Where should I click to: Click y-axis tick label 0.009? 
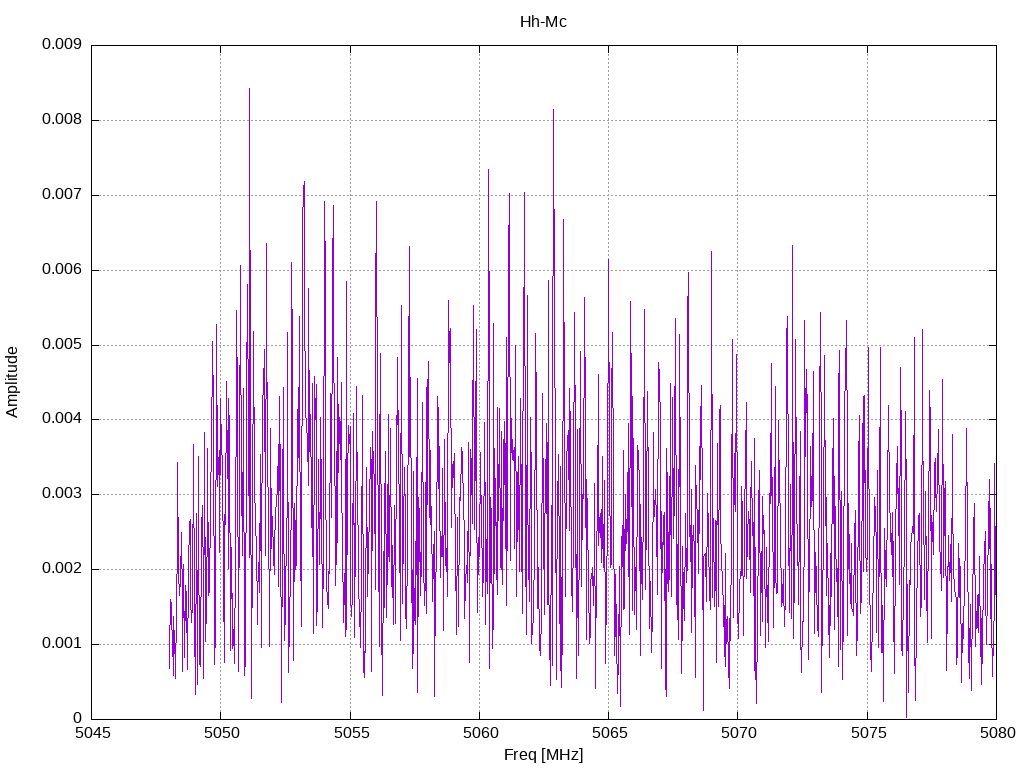62,44
